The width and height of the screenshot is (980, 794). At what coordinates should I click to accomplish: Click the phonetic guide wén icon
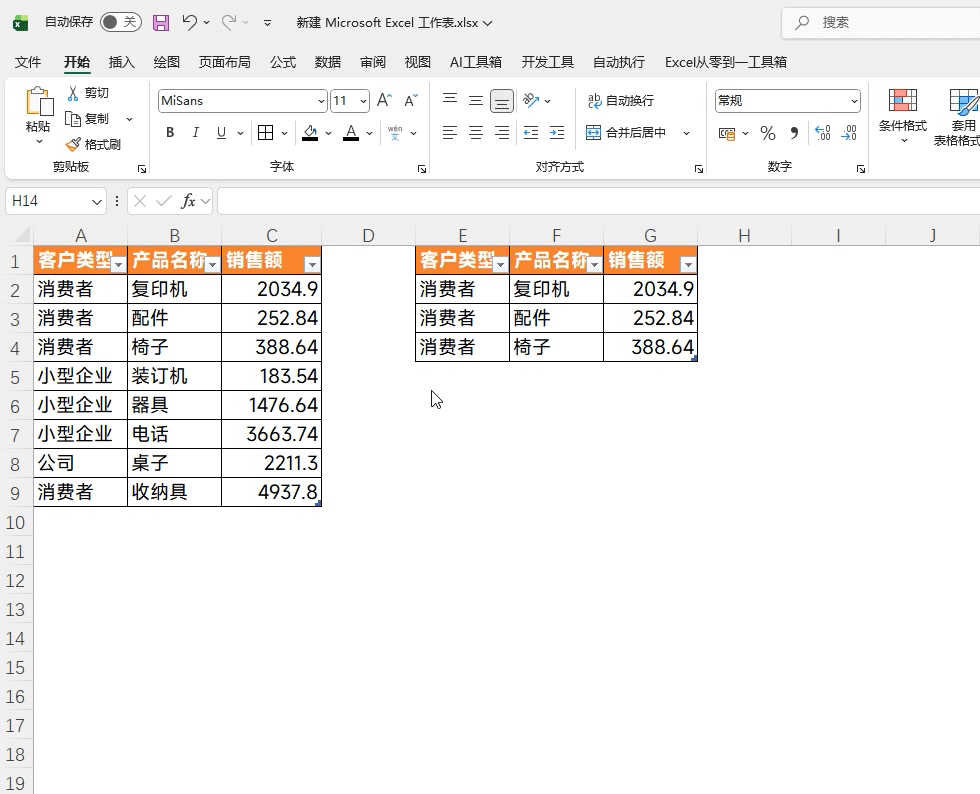[x=395, y=133]
